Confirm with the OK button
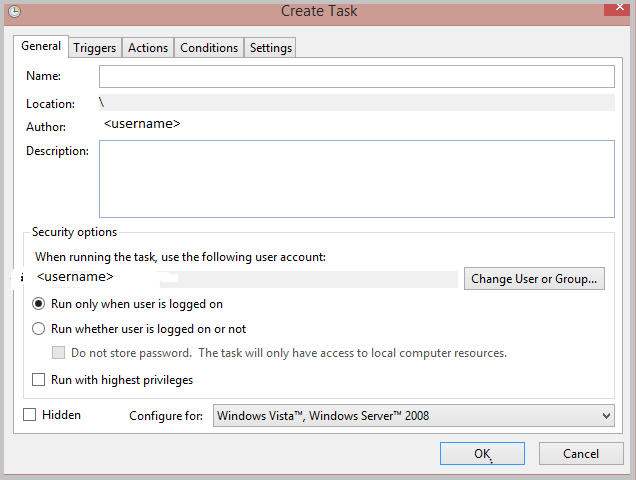The width and height of the screenshot is (636, 480). click(482, 454)
